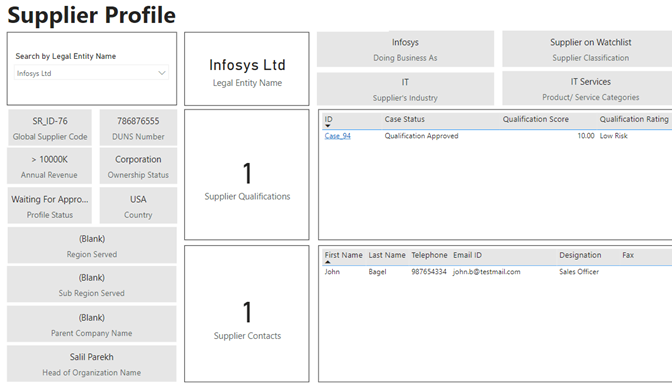
Task: Sort by Qualification Rating column header
Action: coord(634,119)
